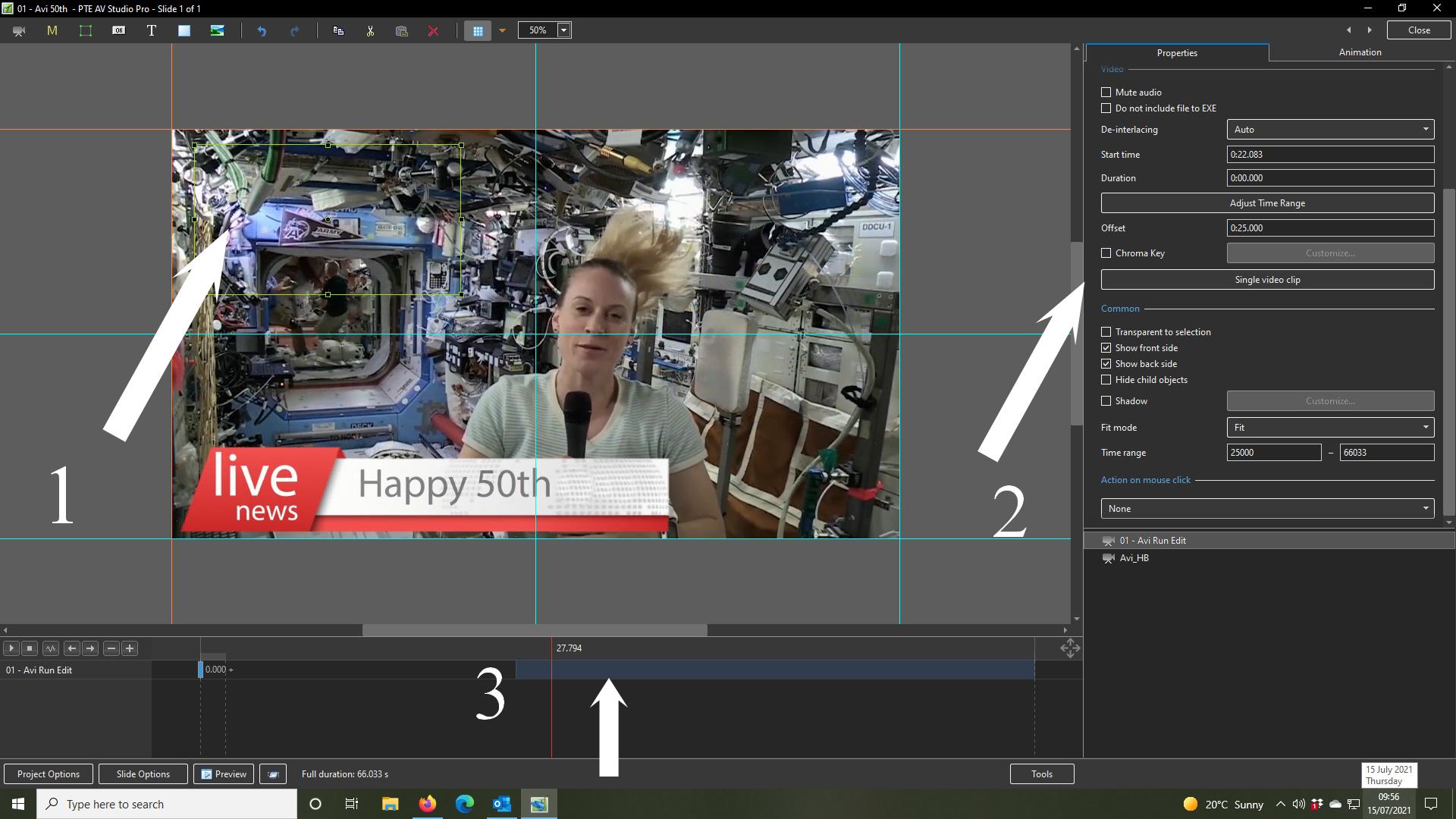Open the 50% zoom dropdown

click(563, 30)
